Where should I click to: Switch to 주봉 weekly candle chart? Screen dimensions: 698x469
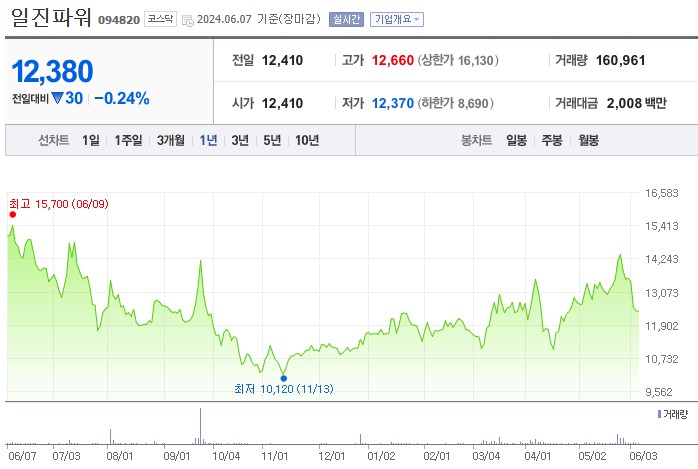[x=552, y=140]
